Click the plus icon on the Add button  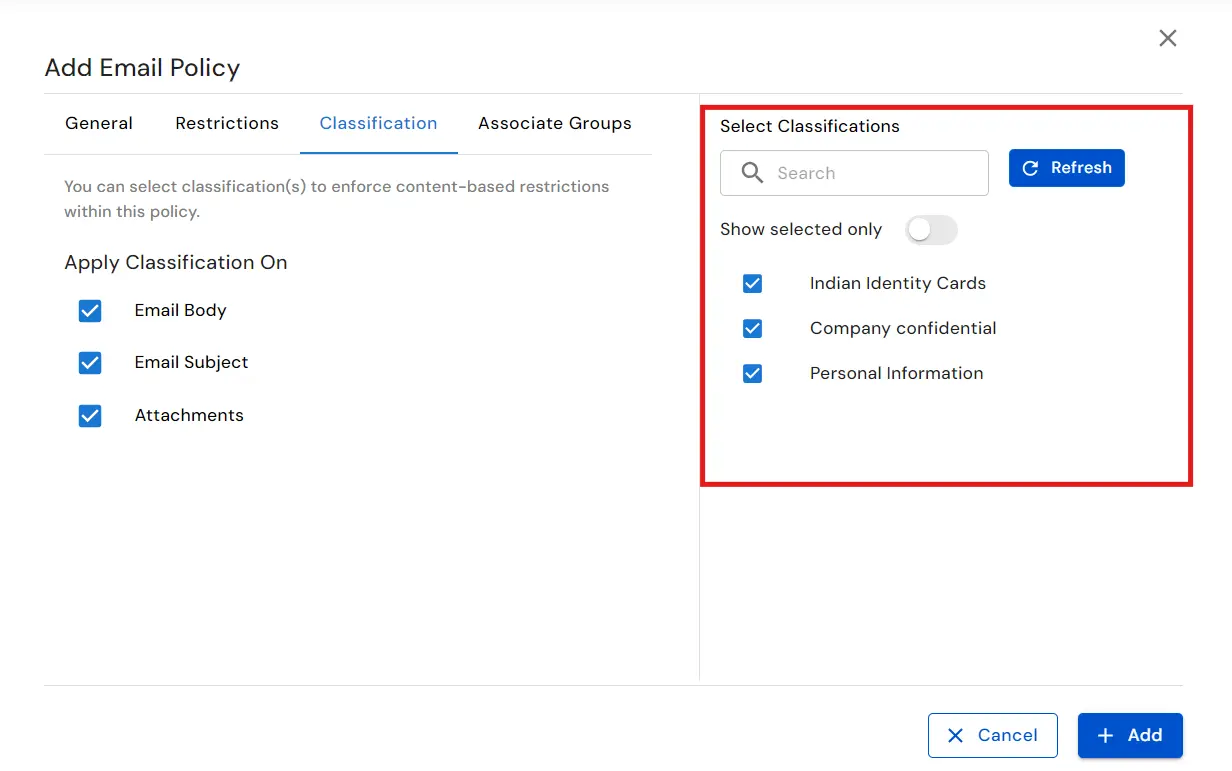(x=1105, y=735)
